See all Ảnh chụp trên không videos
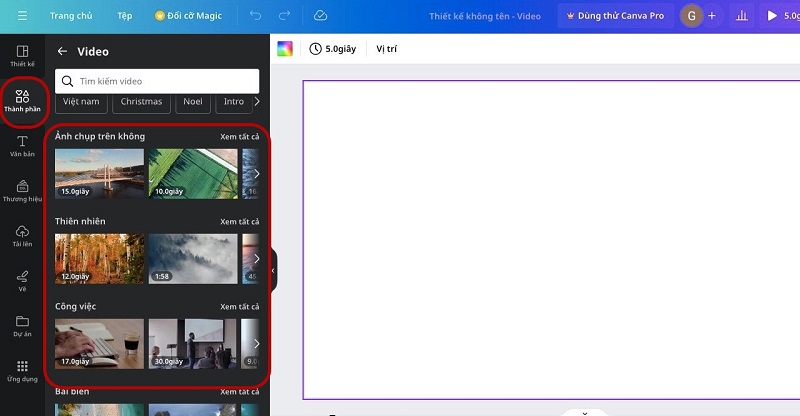800x416 pixels. pyautogui.click(x=240, y=137)
